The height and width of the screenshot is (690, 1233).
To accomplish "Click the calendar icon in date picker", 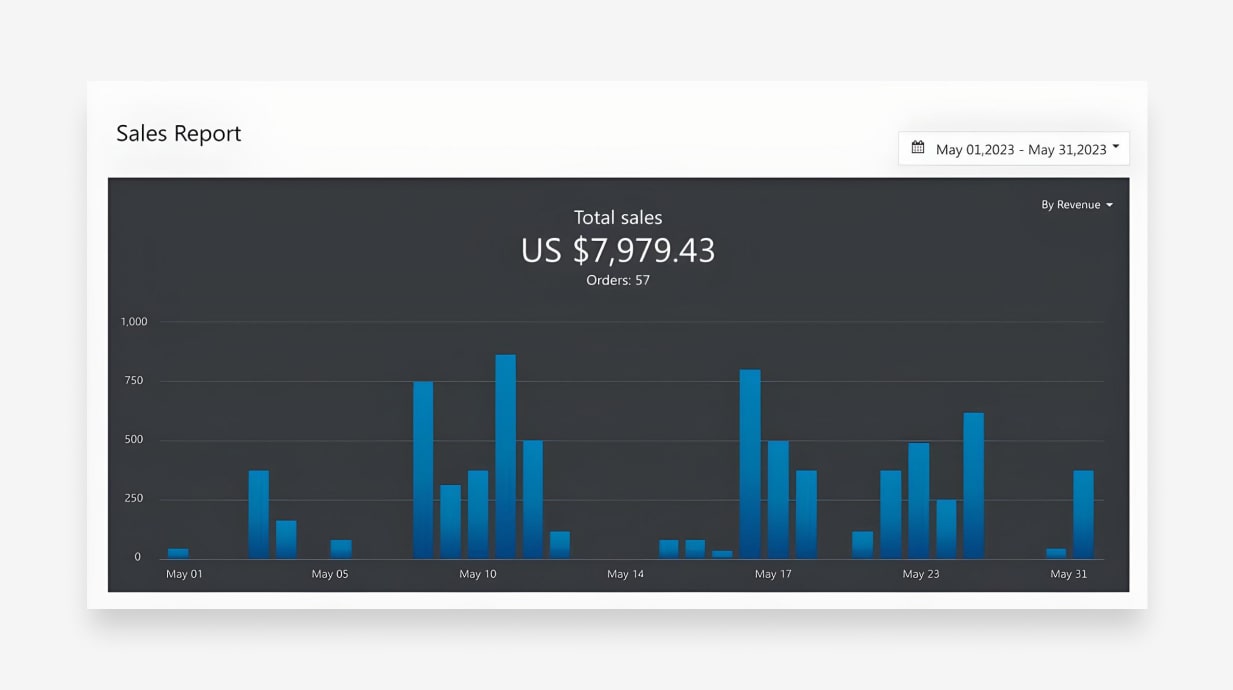I will (918, 148).
